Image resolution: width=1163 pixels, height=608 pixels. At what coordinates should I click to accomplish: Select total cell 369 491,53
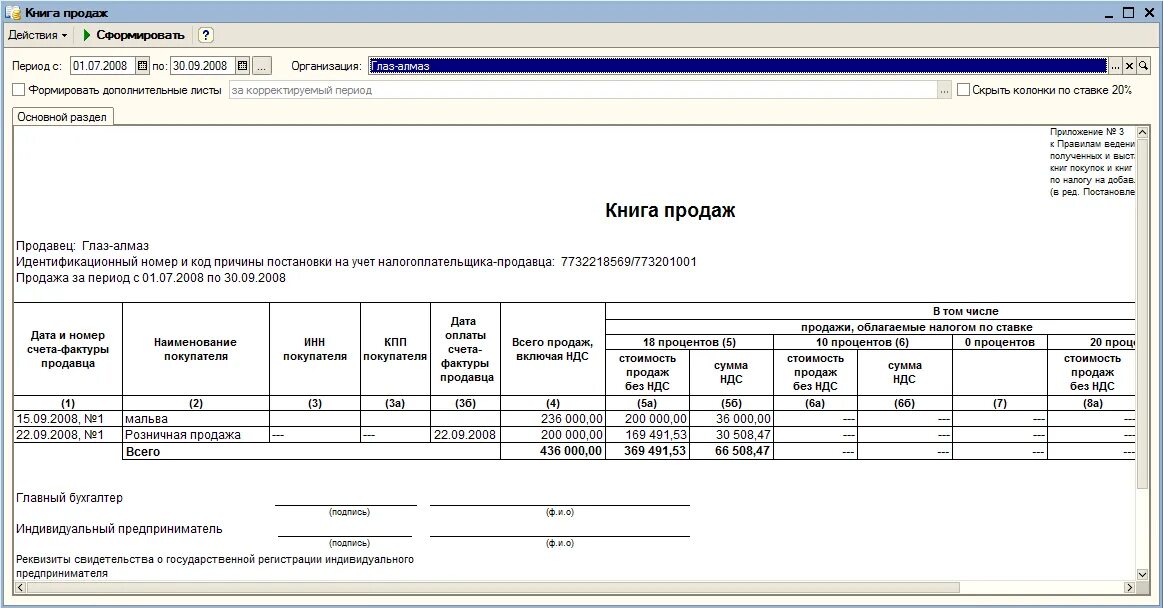[648, 452]
